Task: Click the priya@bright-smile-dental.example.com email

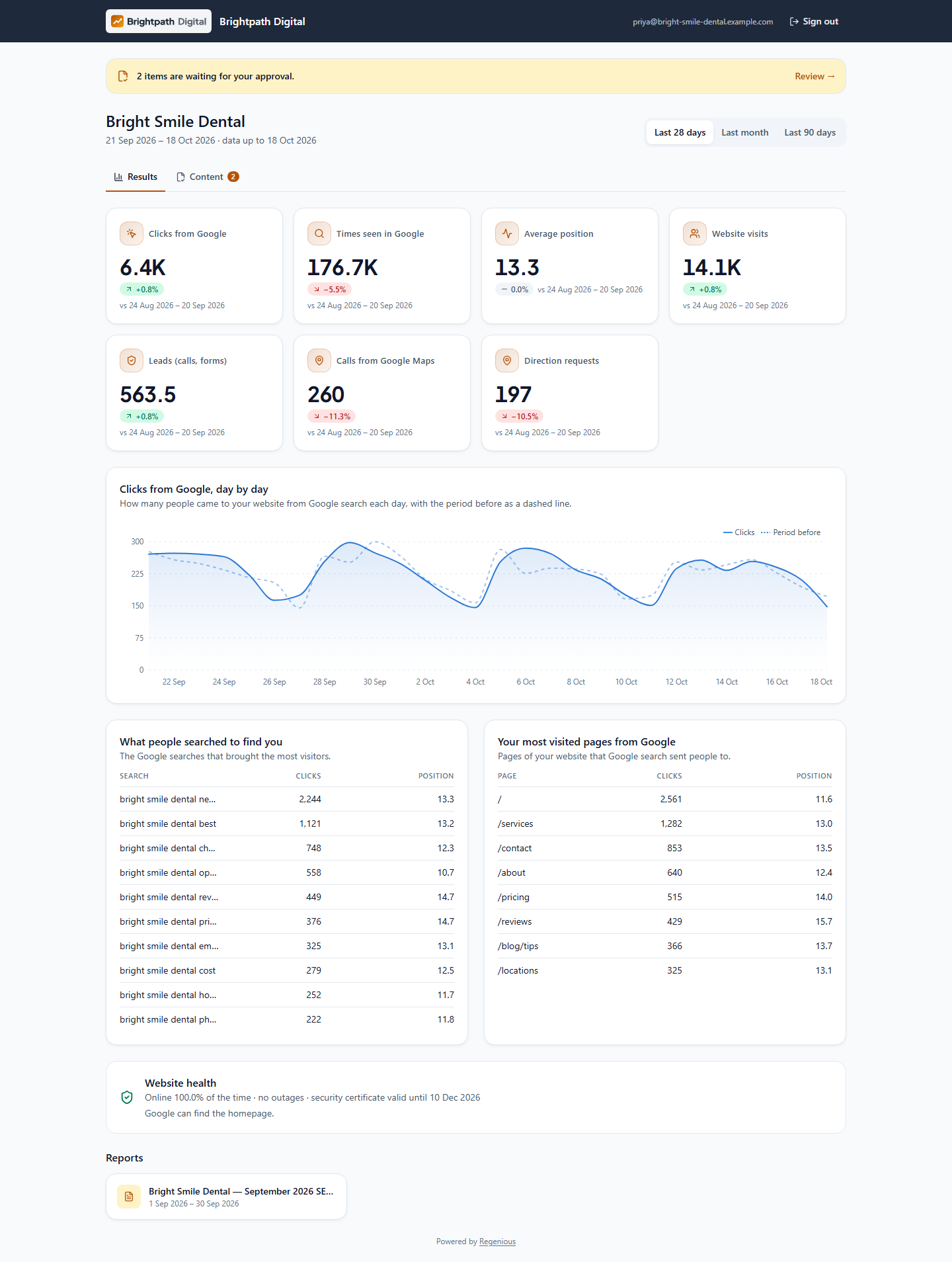Action: [x=703, y=22]
